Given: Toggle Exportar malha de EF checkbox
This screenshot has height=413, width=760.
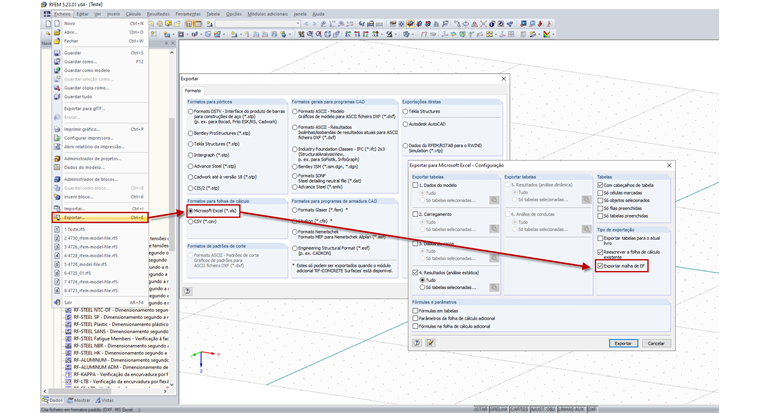Looking at the screenshot, I should coord(601,266).
